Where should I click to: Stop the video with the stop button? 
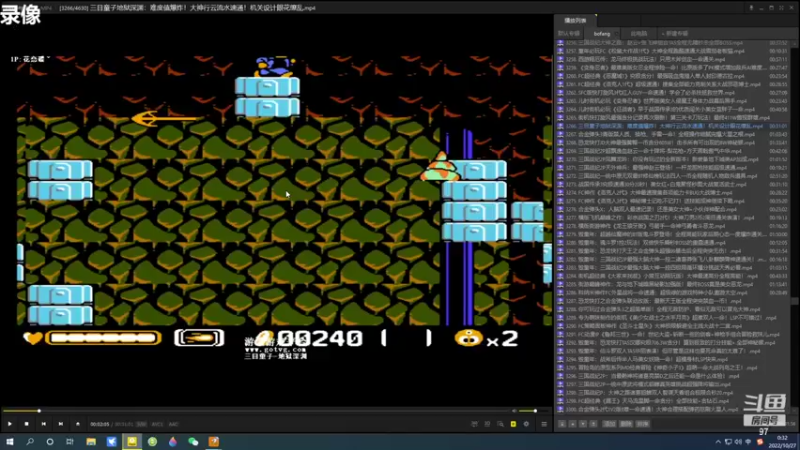[27, 424]
